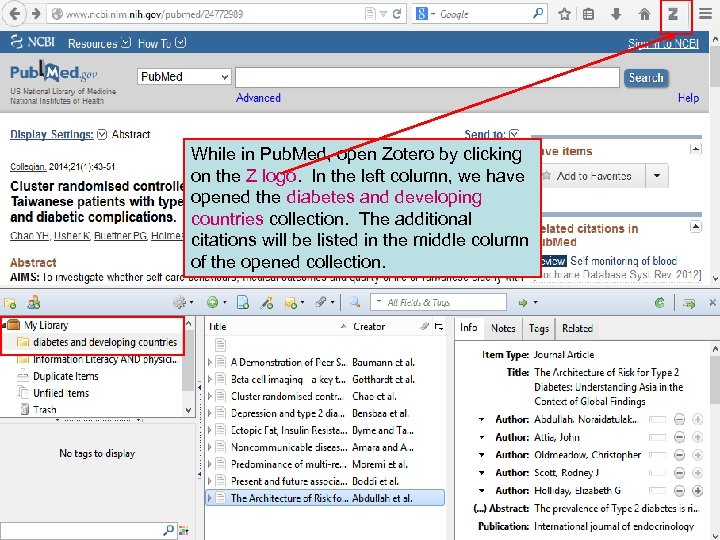Click the Google search box in browser toolbar
Image resolution: width=720 pixels, height=540 pixels.
tap(480, 14)
